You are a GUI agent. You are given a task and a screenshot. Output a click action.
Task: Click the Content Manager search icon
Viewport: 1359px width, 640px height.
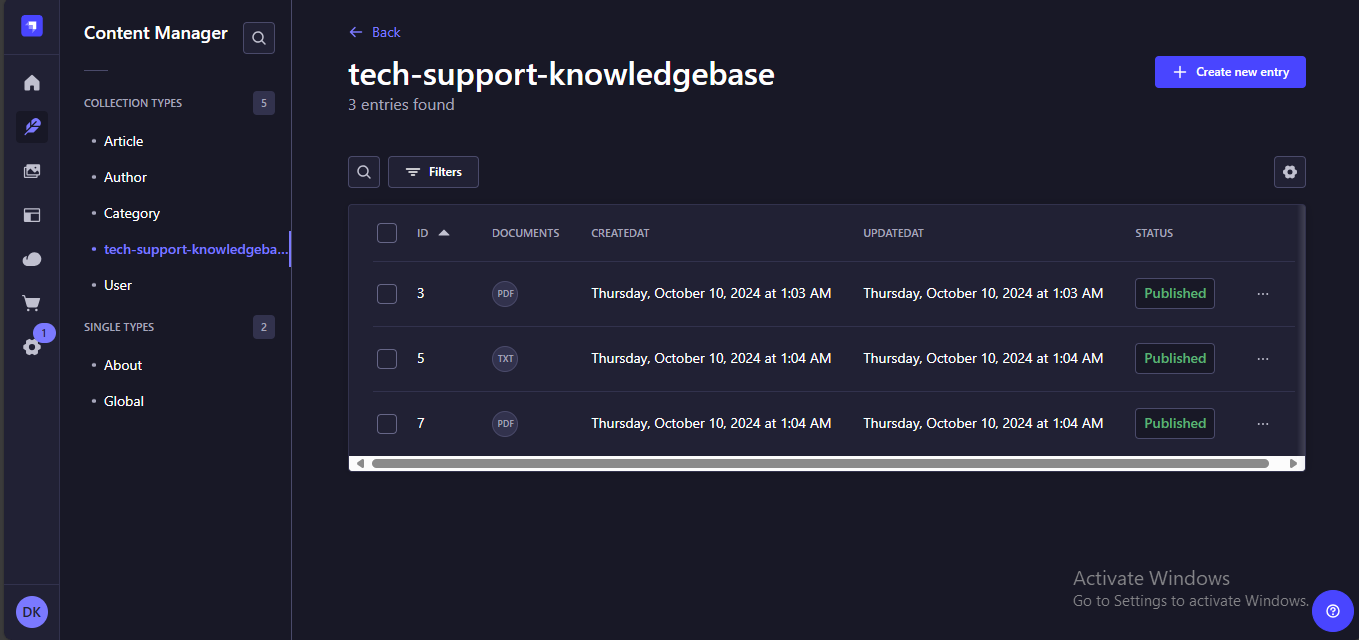[259, 38]
